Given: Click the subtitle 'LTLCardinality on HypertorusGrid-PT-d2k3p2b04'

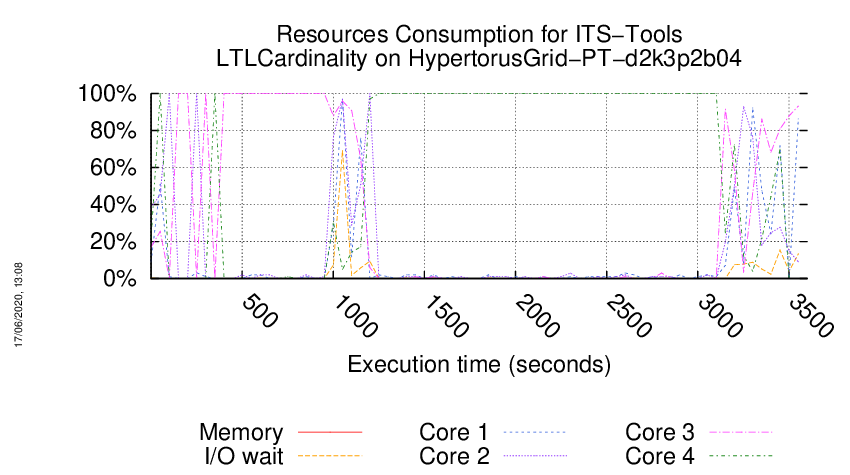Looking at the screenshot, I should 479,59.
